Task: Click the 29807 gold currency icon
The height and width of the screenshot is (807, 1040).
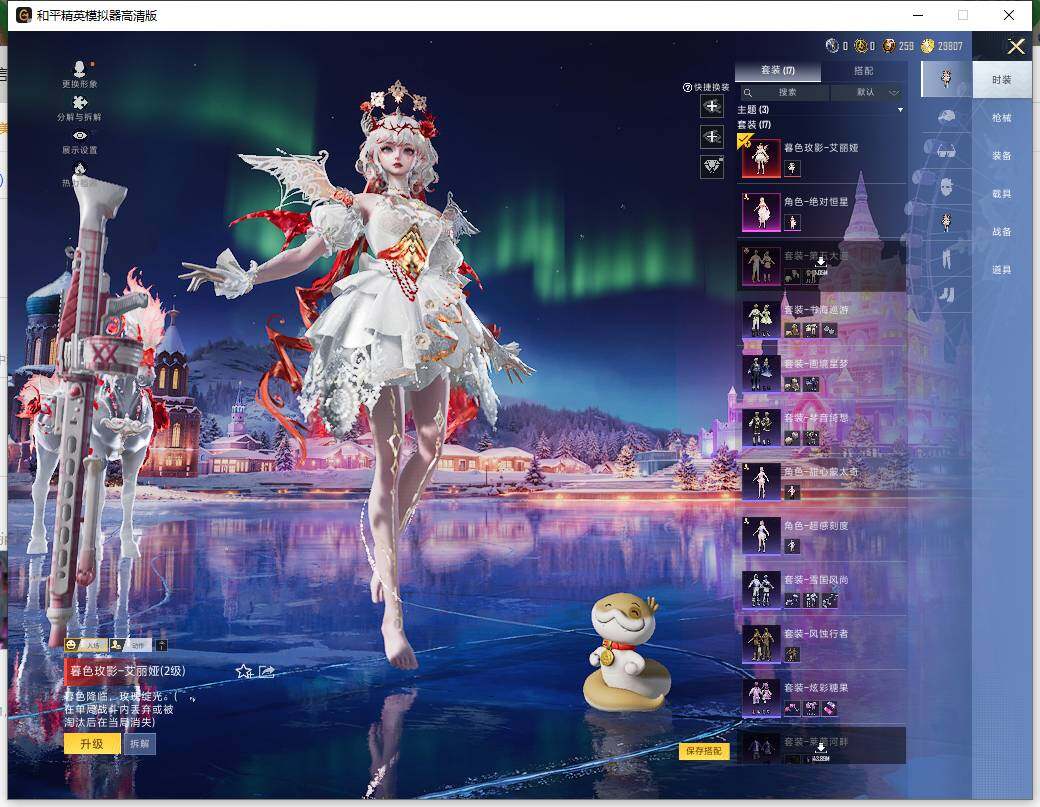Action: coord(927,45)
